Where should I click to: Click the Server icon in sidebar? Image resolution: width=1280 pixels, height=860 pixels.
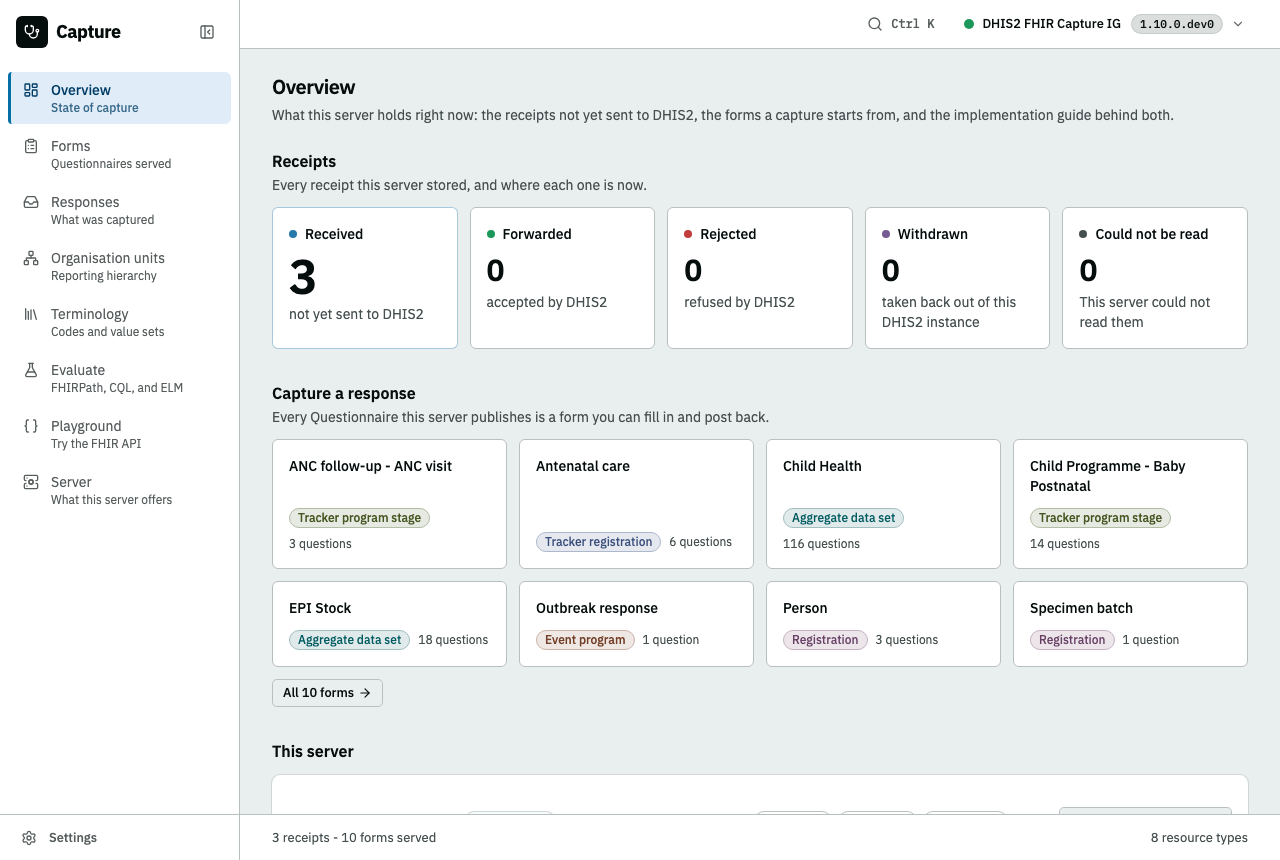click(31, 482)
